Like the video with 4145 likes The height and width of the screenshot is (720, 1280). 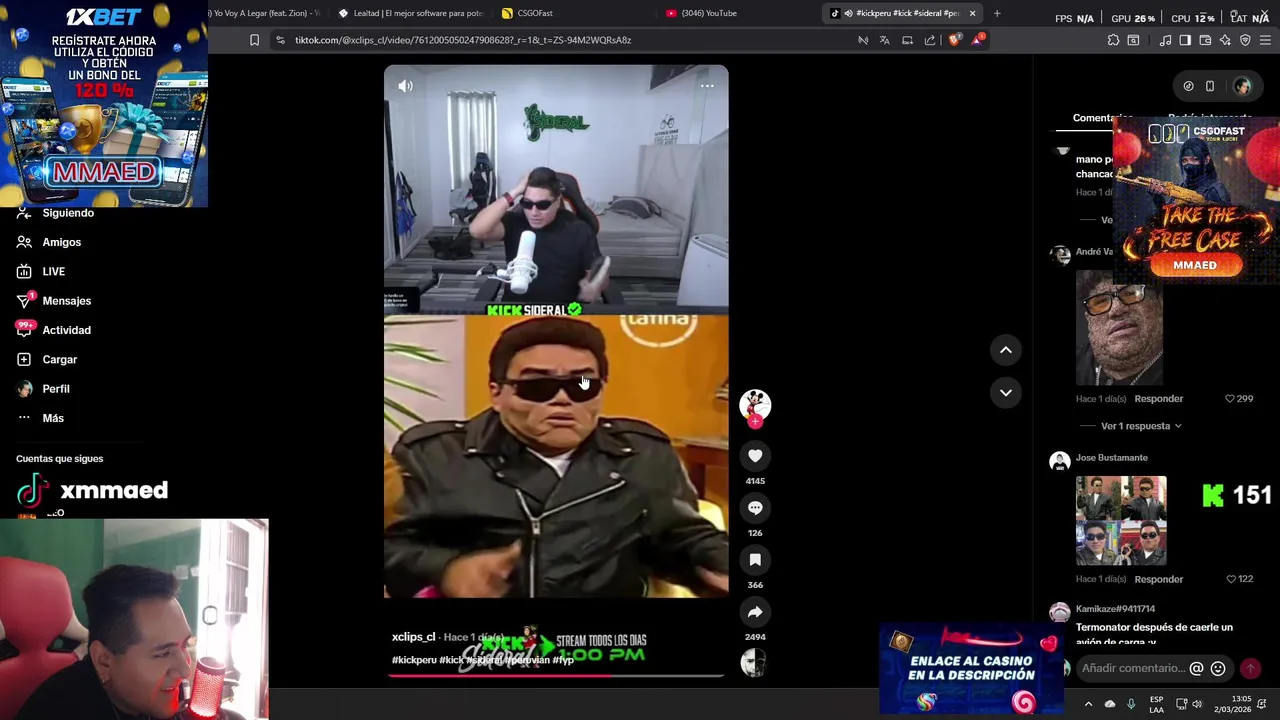pos(755,456)
